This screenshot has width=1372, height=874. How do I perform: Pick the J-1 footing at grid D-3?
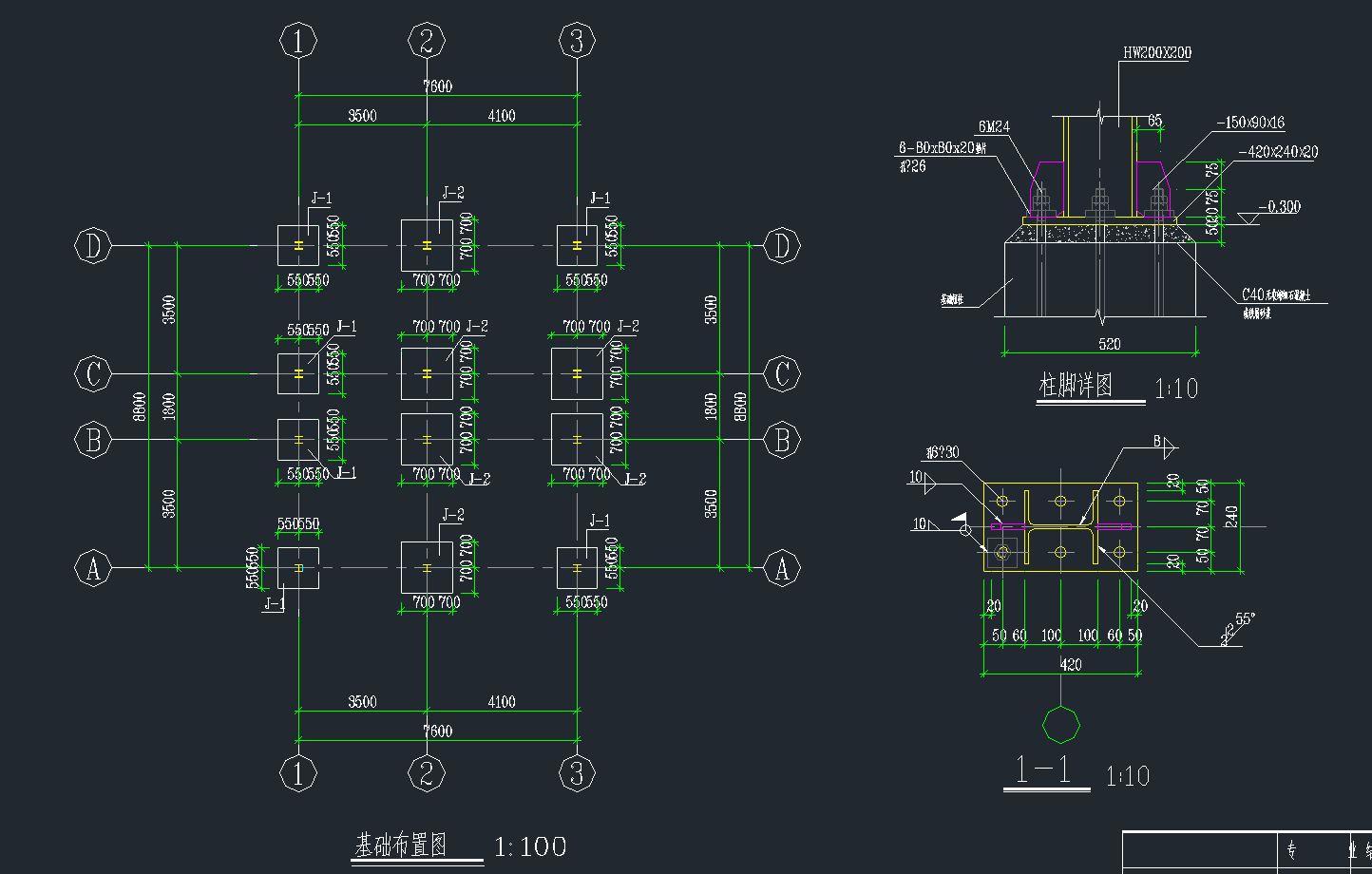click(x=577, y=246)
